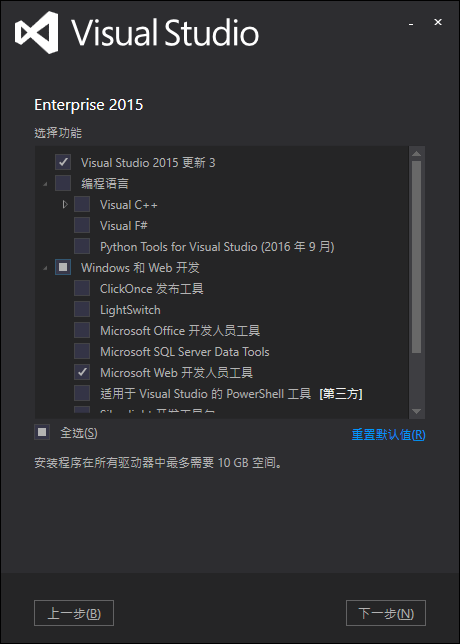This screenshot has height=644, width=460.
Task: Check ClickOnce 发布工具 option
Action: (82, 288)
